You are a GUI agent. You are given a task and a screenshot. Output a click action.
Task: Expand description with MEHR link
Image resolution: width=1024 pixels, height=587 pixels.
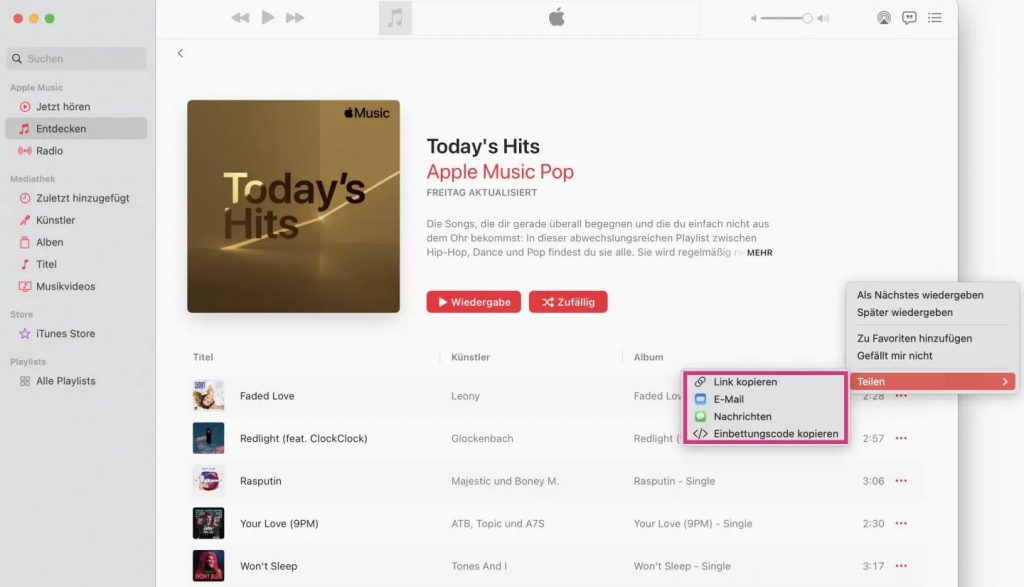pos(759,253)
